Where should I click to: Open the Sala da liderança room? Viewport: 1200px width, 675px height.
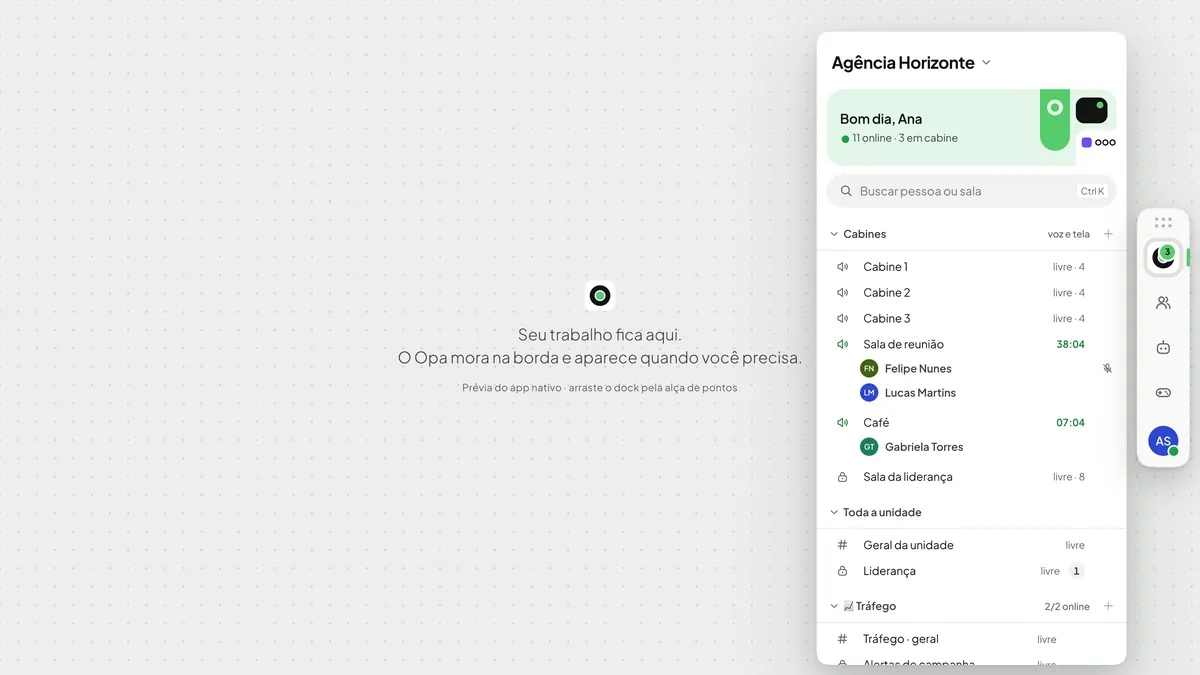click(x=971, y=477)
